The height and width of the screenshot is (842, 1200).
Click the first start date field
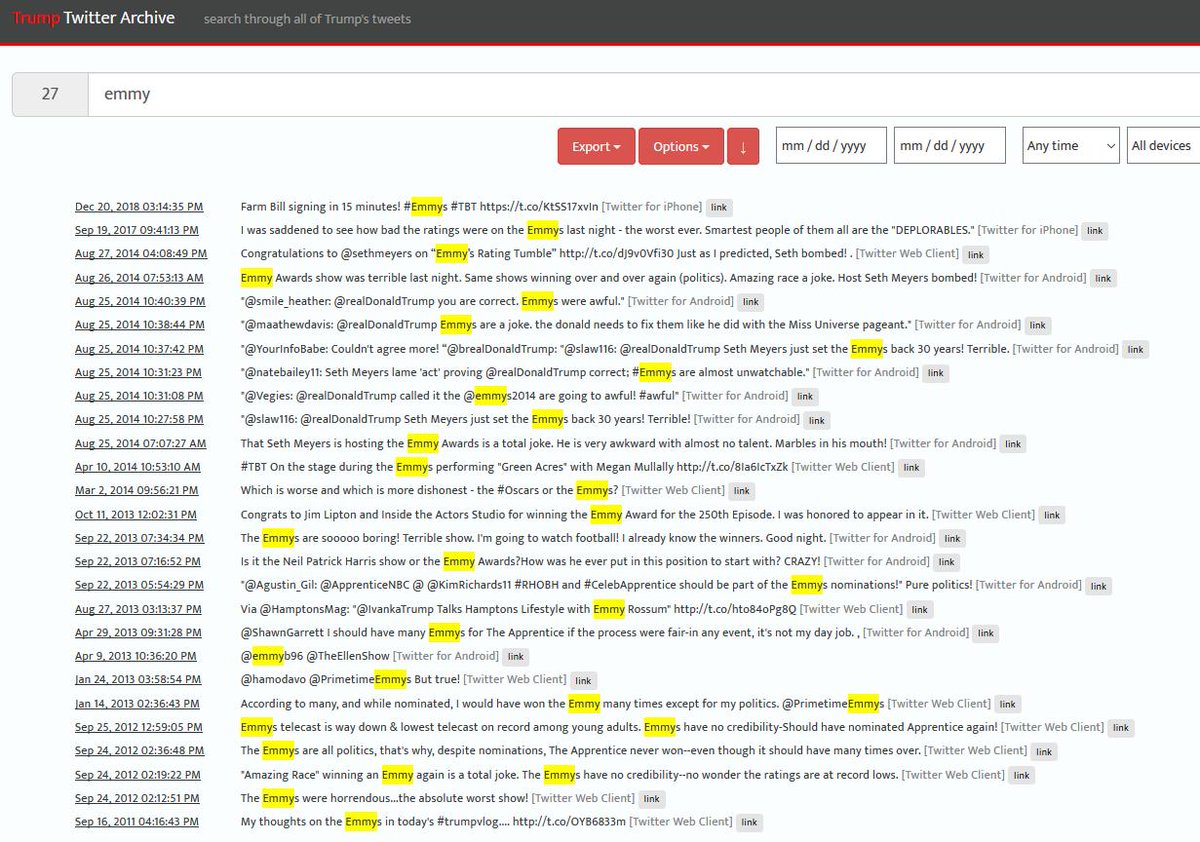tap(832, 146)
